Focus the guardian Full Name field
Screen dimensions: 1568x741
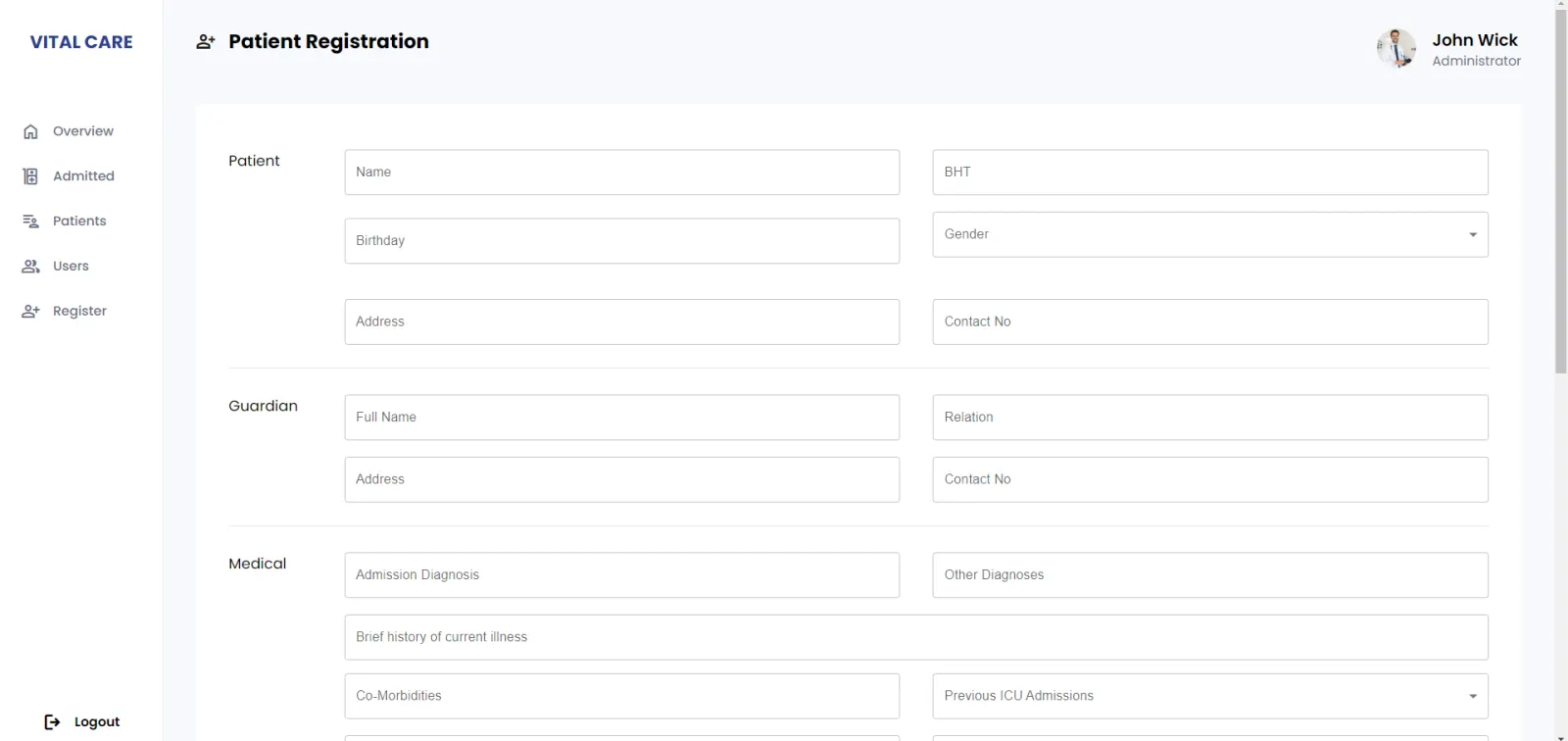[x=622, y=418]
